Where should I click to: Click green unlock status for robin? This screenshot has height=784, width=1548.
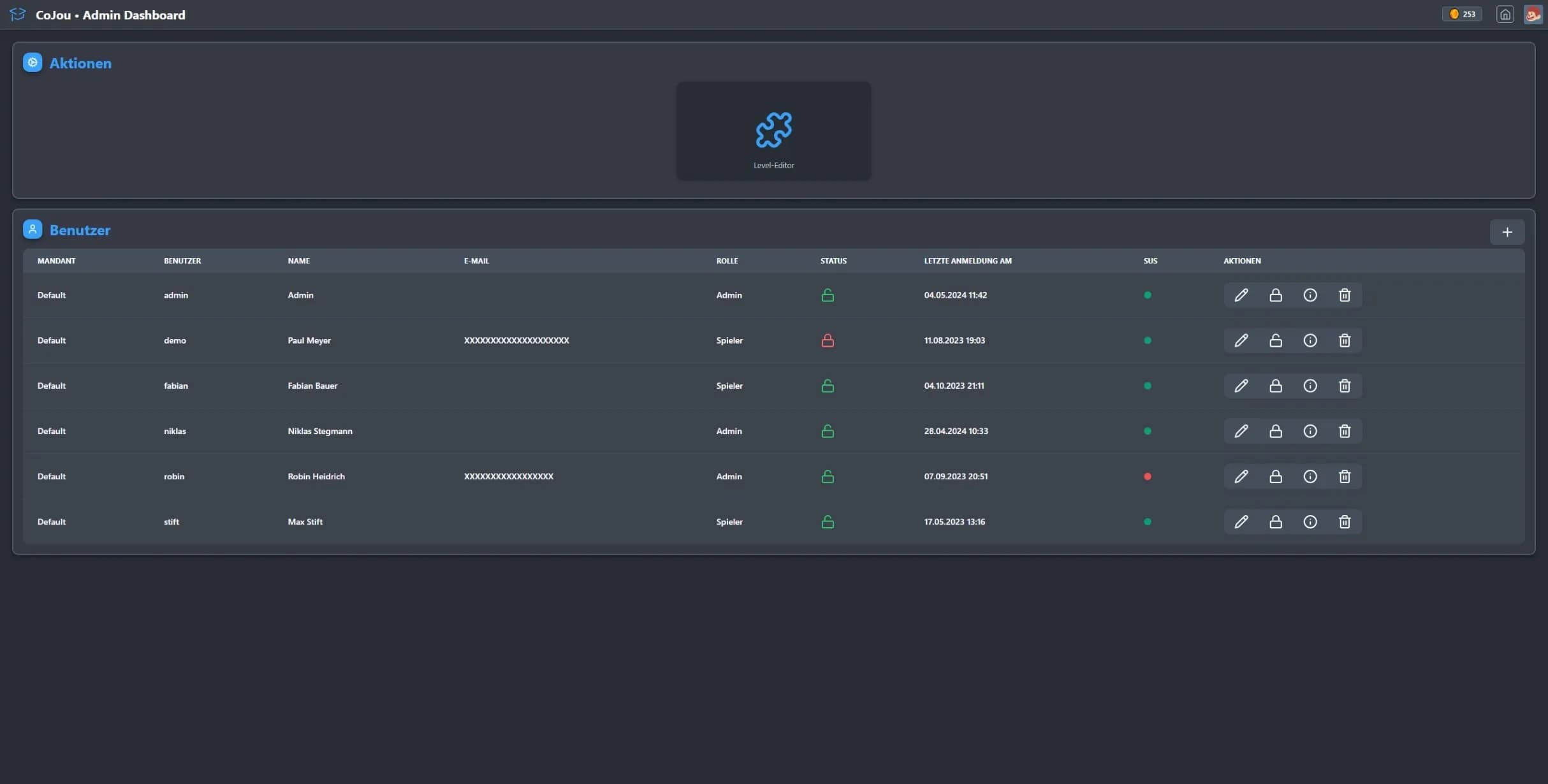827,476
